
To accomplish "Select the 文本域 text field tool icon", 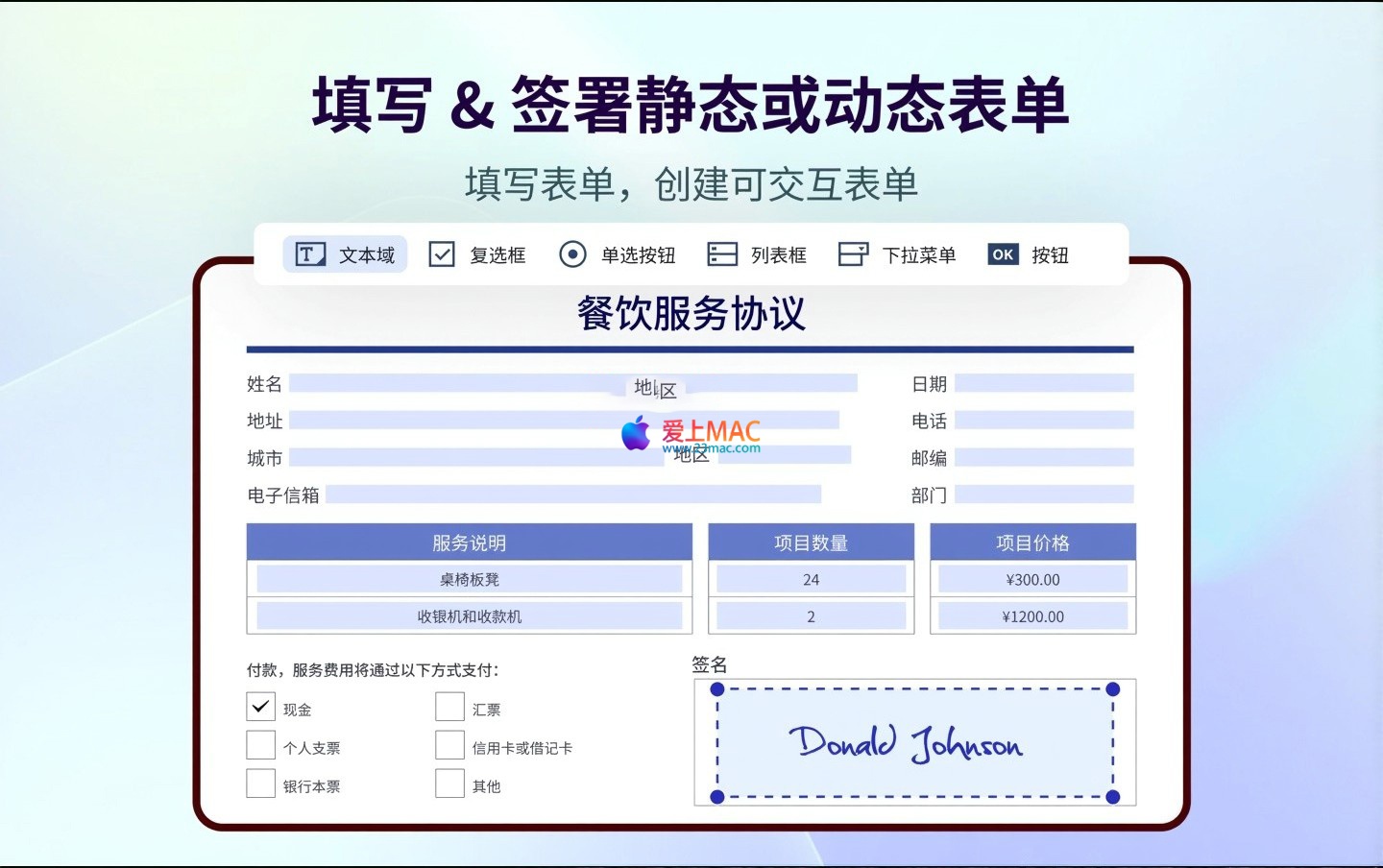I will click(x=309, y=254).
